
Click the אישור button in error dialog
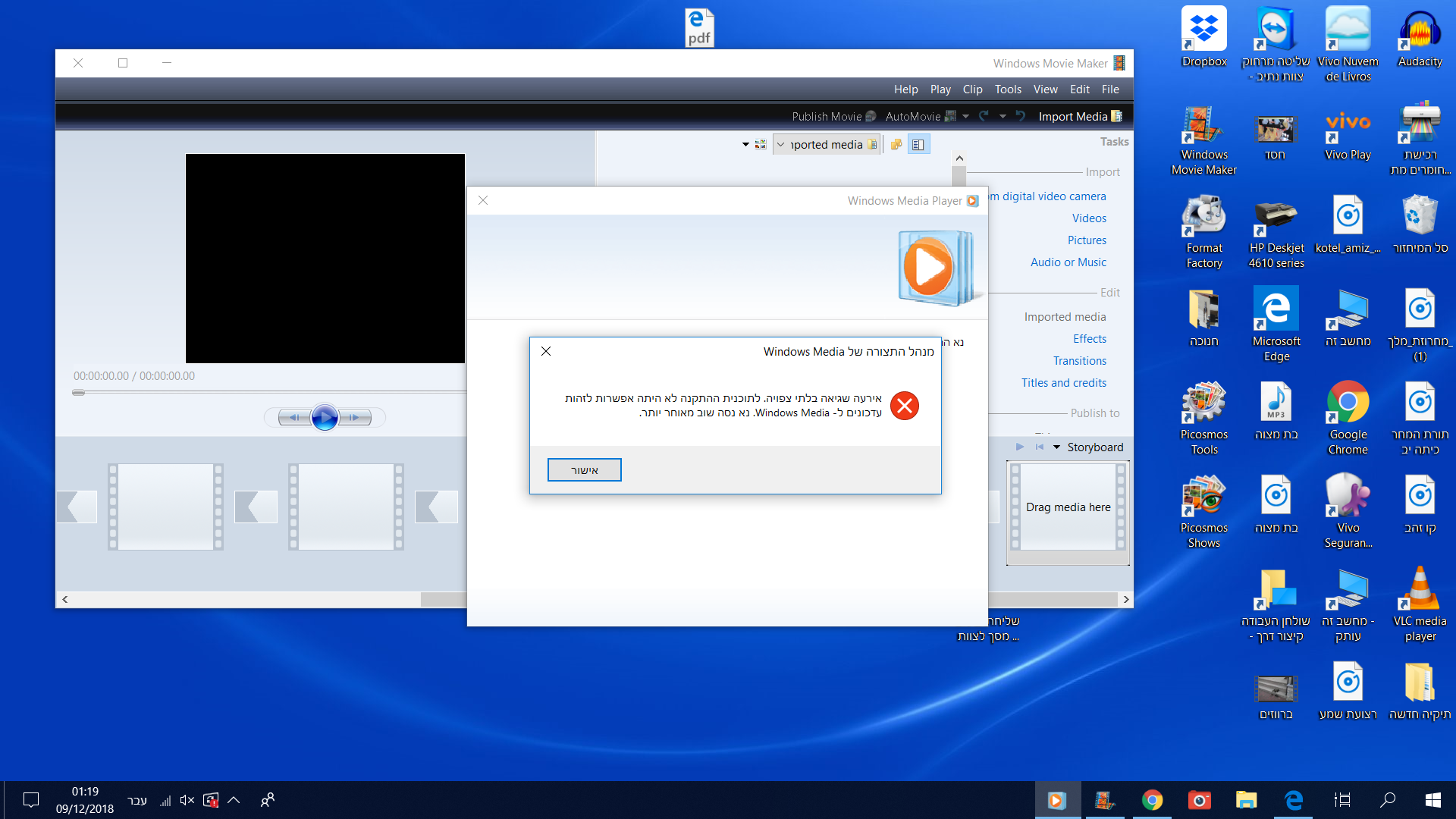pos(585,470)
